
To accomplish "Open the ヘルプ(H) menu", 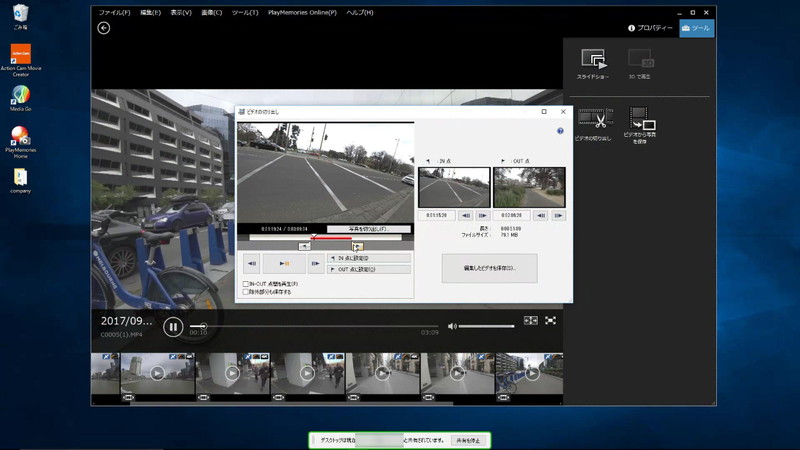I will coord(360,12).
